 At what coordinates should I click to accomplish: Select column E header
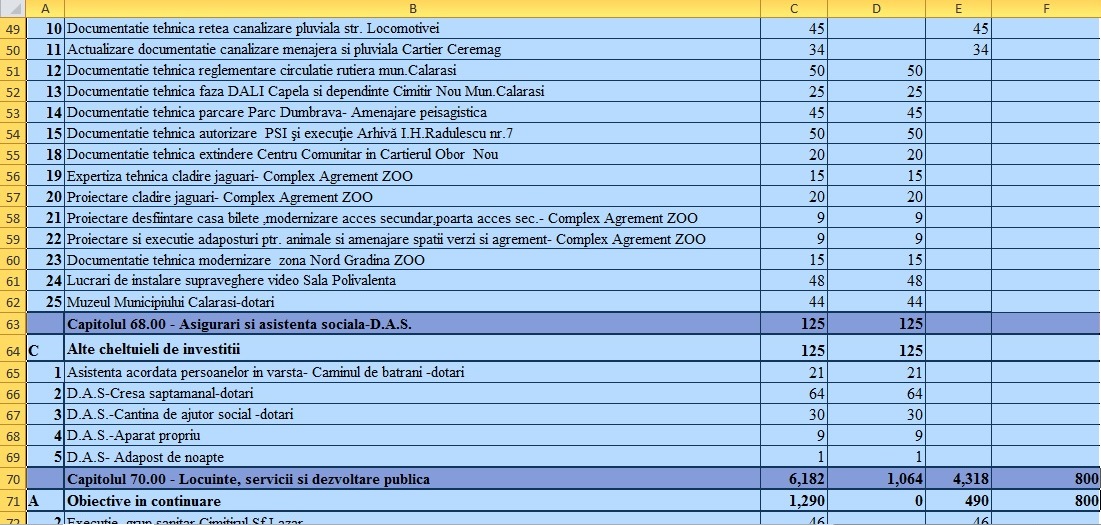(x=958, y=8)
